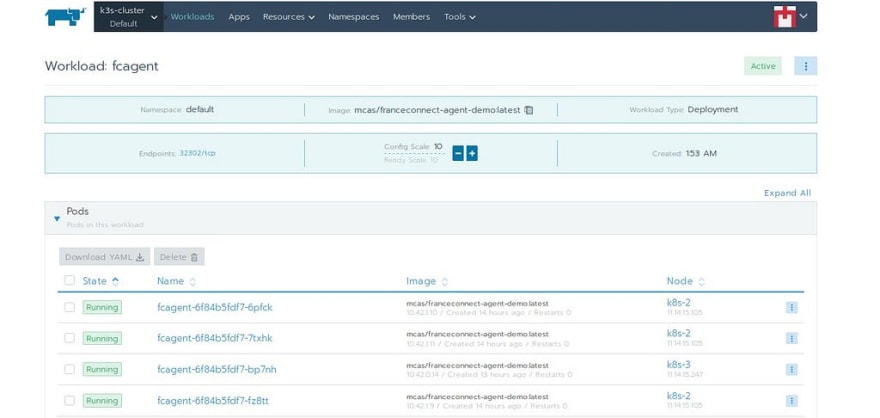Expand the Resources dropdown menu

(x=288, y=17)
